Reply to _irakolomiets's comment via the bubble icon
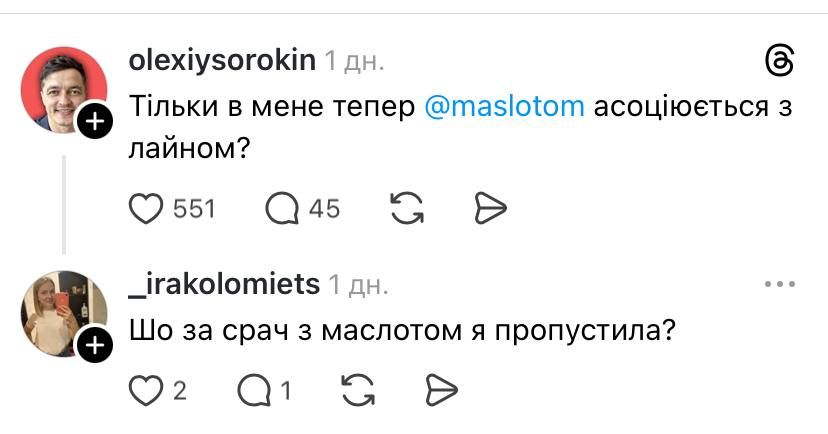The width and height of the screenshot is (828, 434). pos(254,390)
